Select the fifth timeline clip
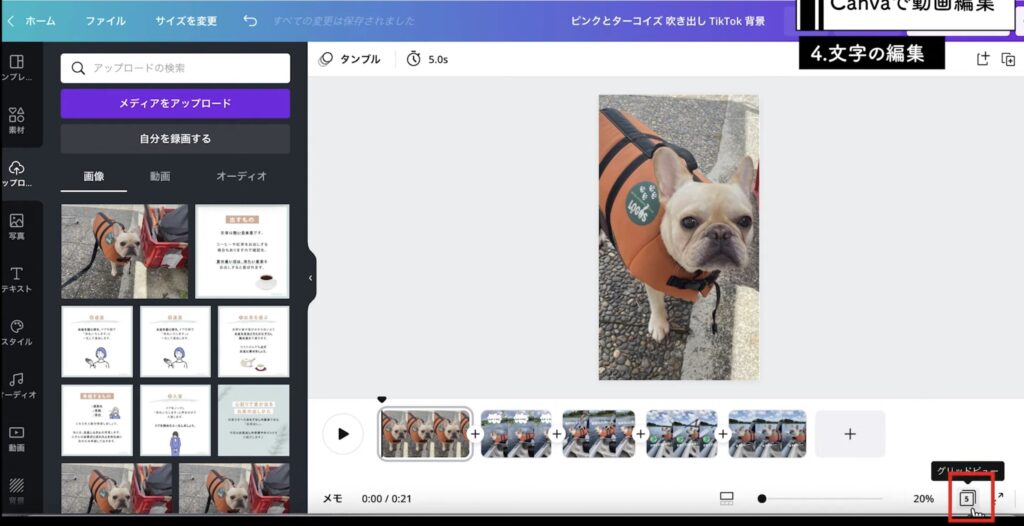Image resolution: width=1024 pixels, height=526 pixels. pyautogui.click(x=767, y=434)
